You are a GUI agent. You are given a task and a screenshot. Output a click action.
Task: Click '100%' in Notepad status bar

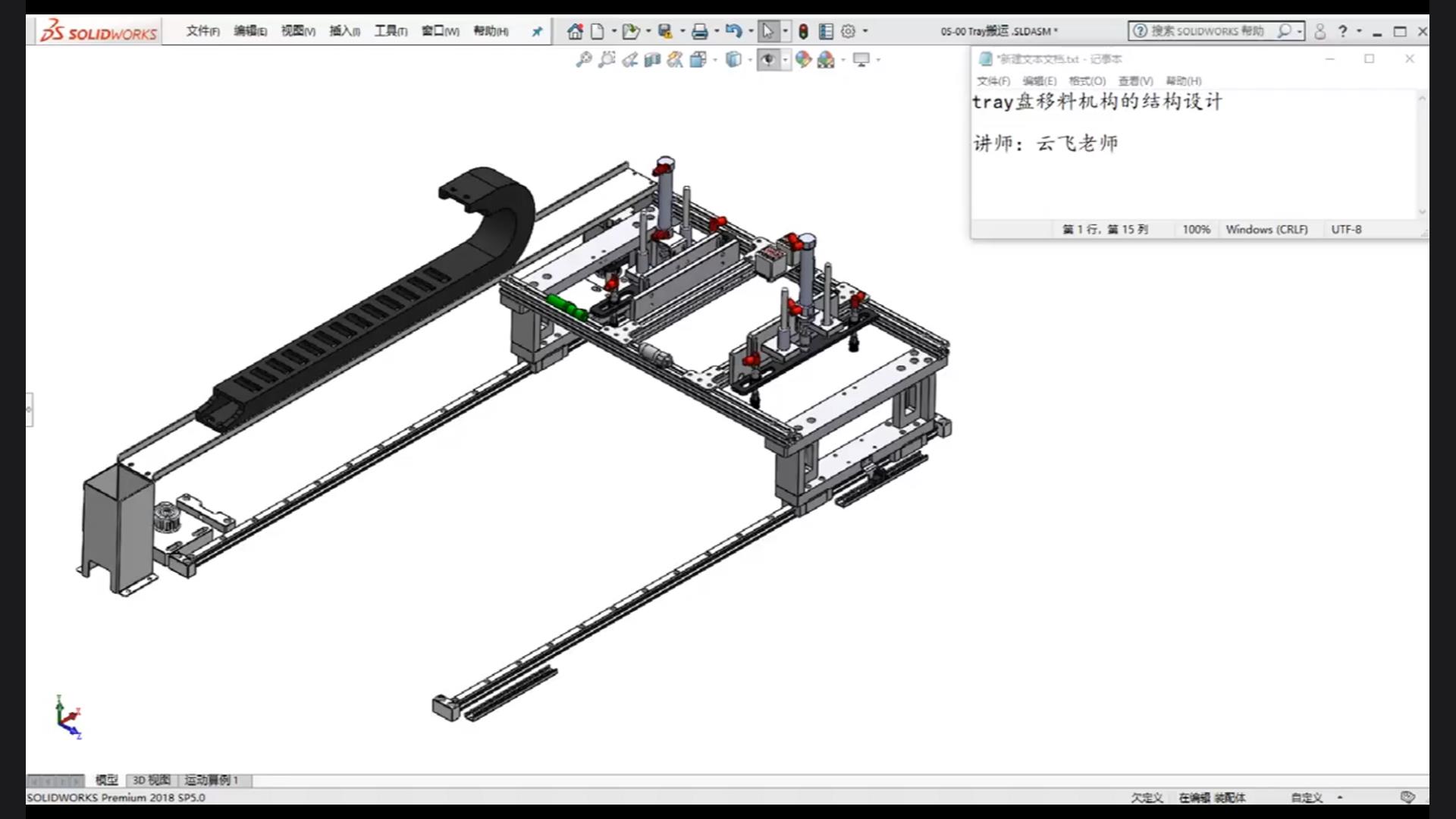click(x=1197, y=229)
